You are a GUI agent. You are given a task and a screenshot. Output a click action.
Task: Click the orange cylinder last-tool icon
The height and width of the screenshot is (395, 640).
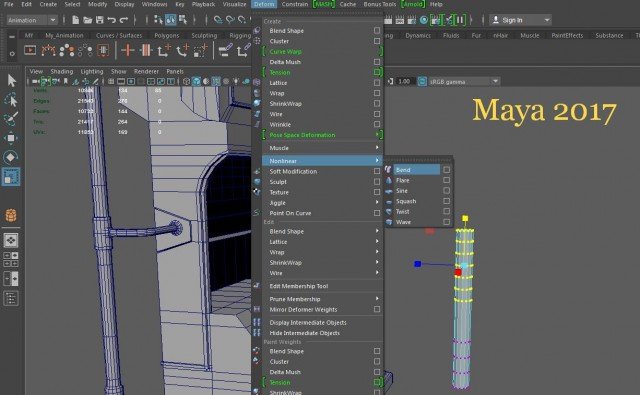tap(11, 215)
